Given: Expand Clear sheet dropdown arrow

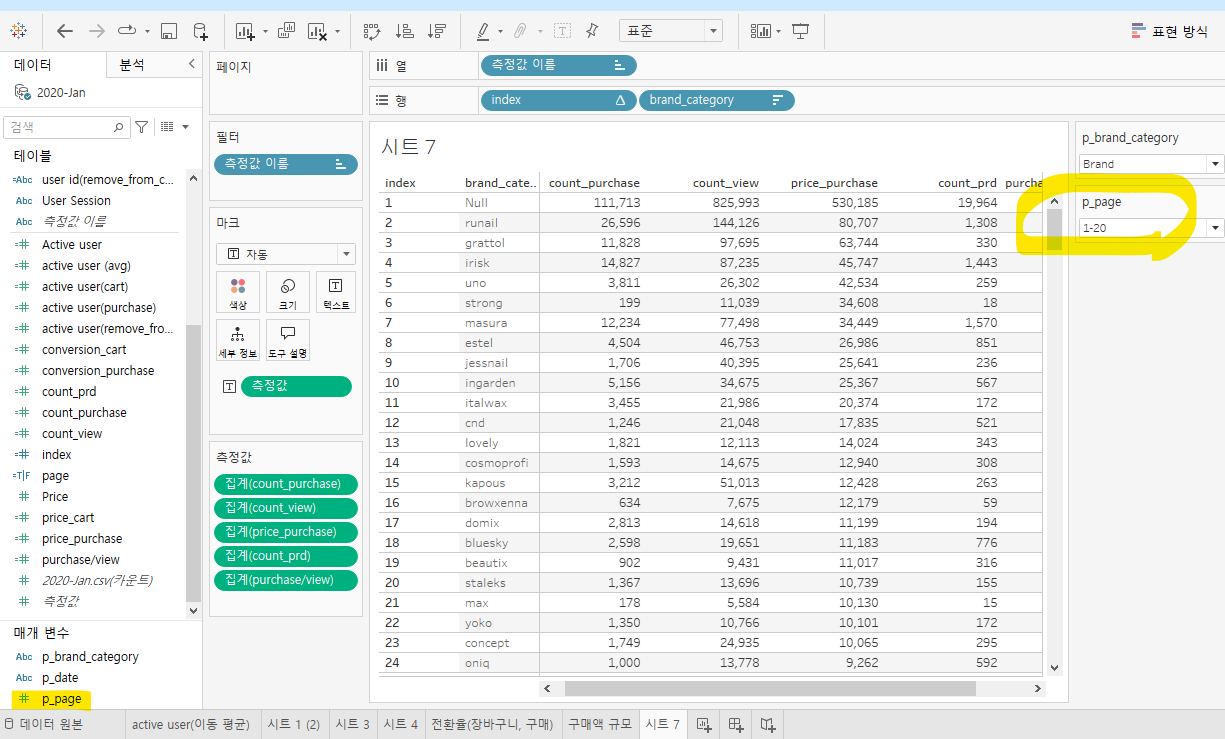Looking at the screenshot, I should 338,32.
